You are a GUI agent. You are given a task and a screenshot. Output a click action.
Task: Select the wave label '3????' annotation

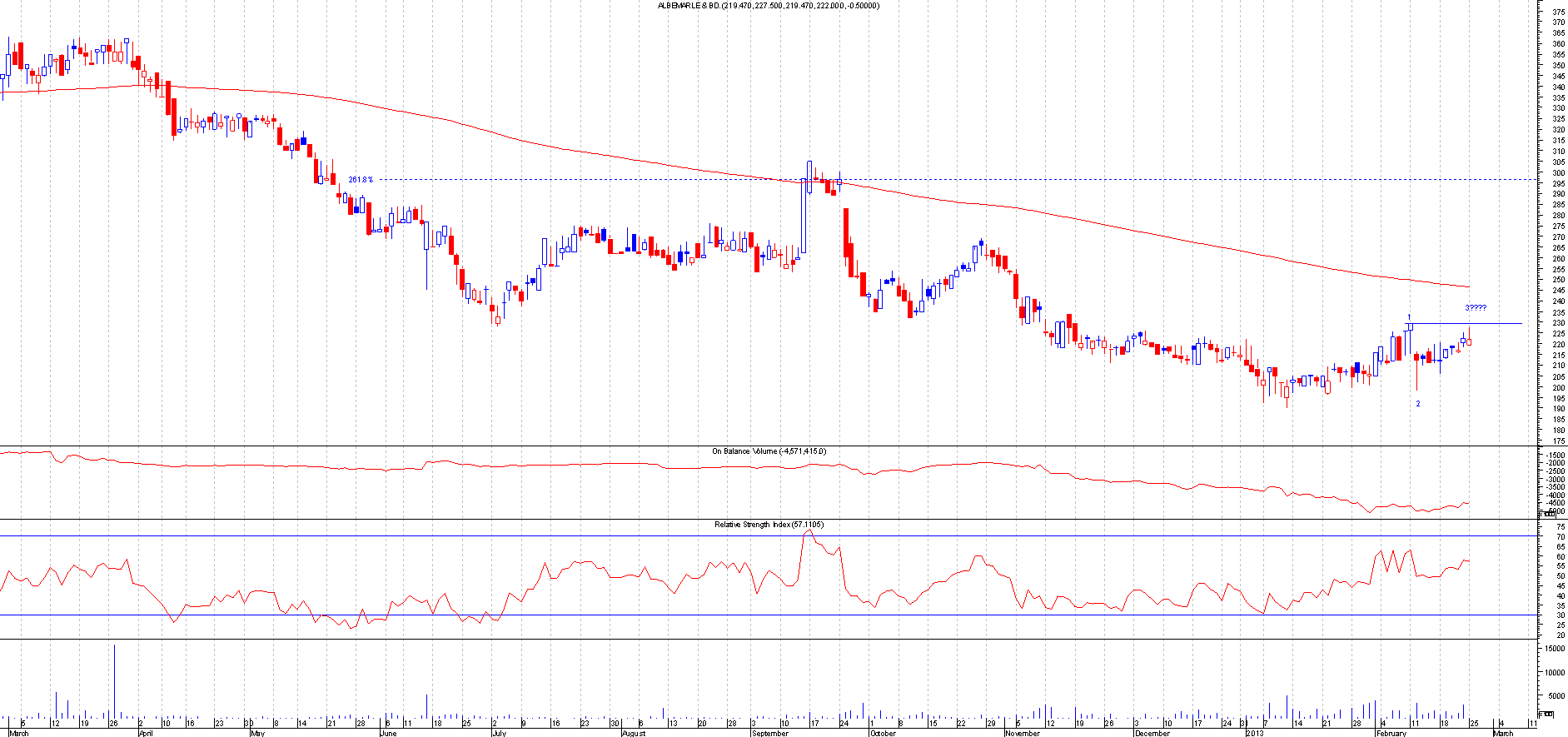(1476, 308)
